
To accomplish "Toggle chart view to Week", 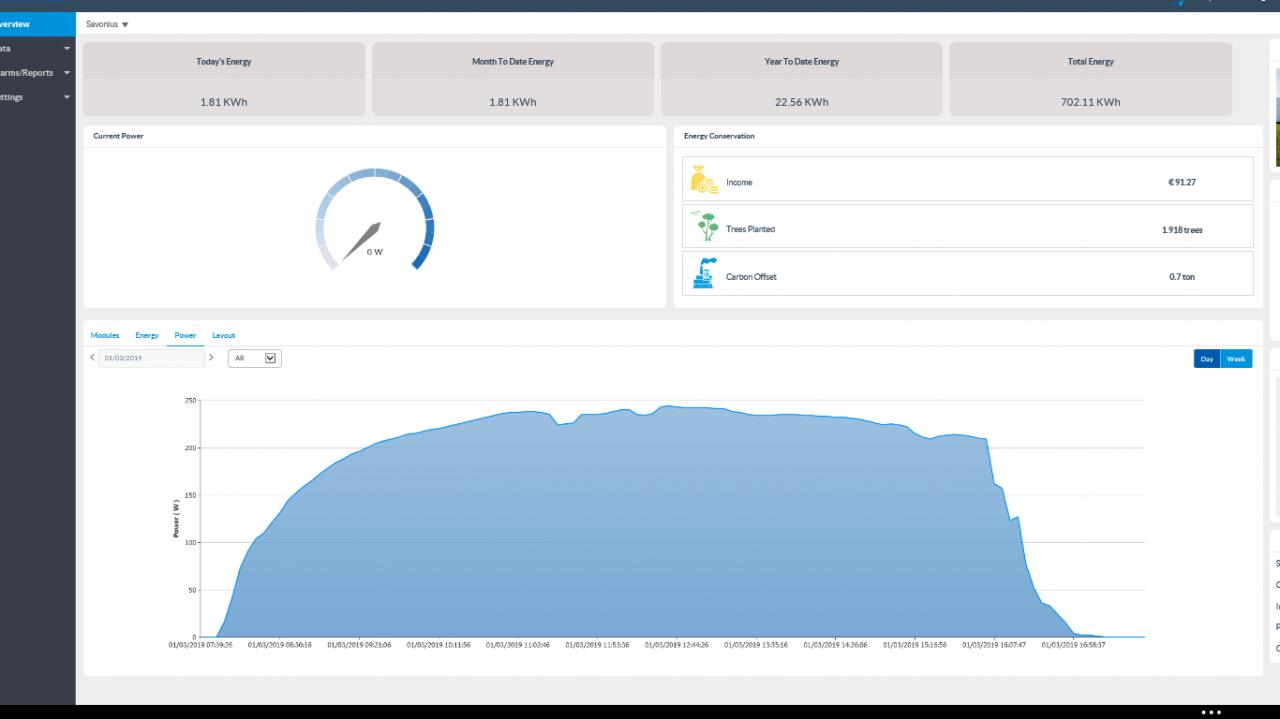I will (x=1236, y=359).
